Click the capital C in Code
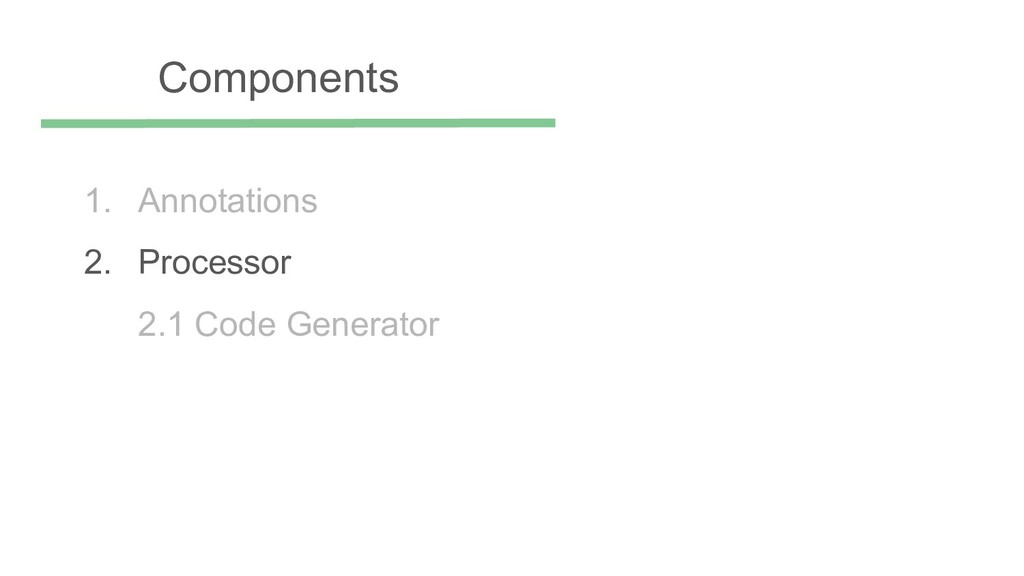This screenshot has width=1024, height=576. (207, 324)
